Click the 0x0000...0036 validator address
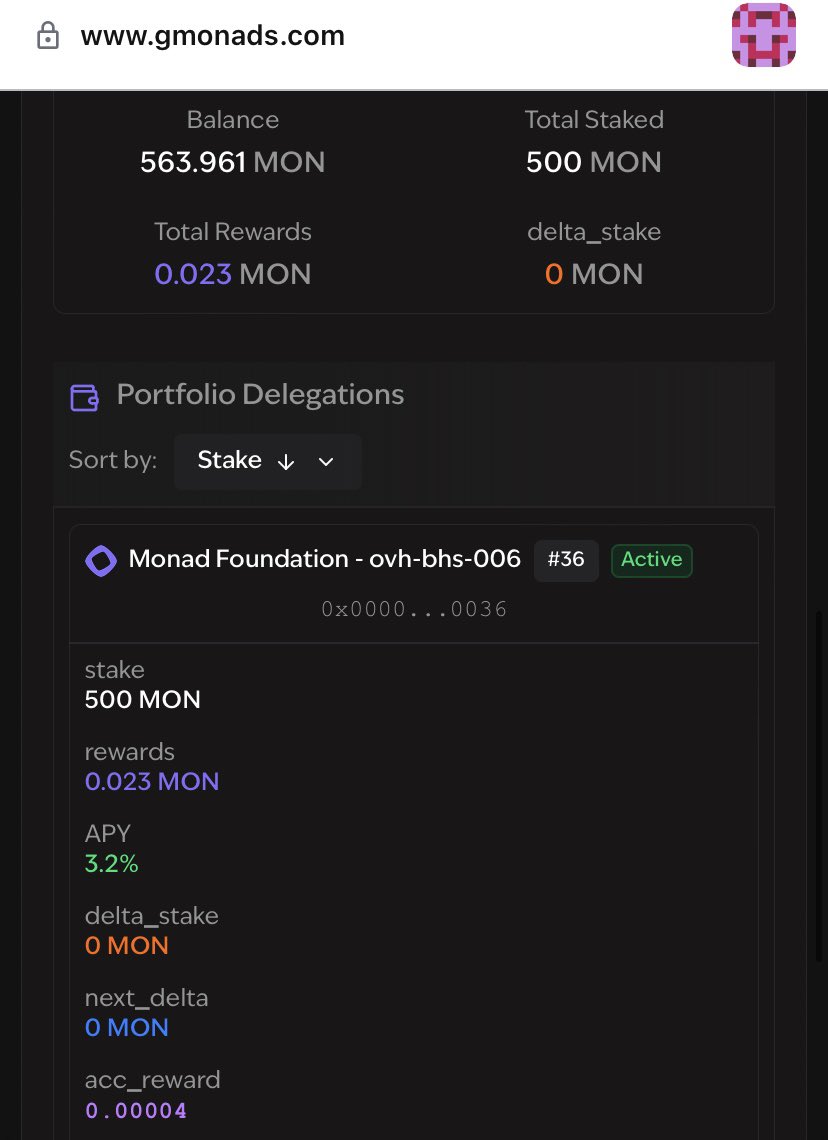The width and height of the screenshot is (828, 1140). point(414,609)
